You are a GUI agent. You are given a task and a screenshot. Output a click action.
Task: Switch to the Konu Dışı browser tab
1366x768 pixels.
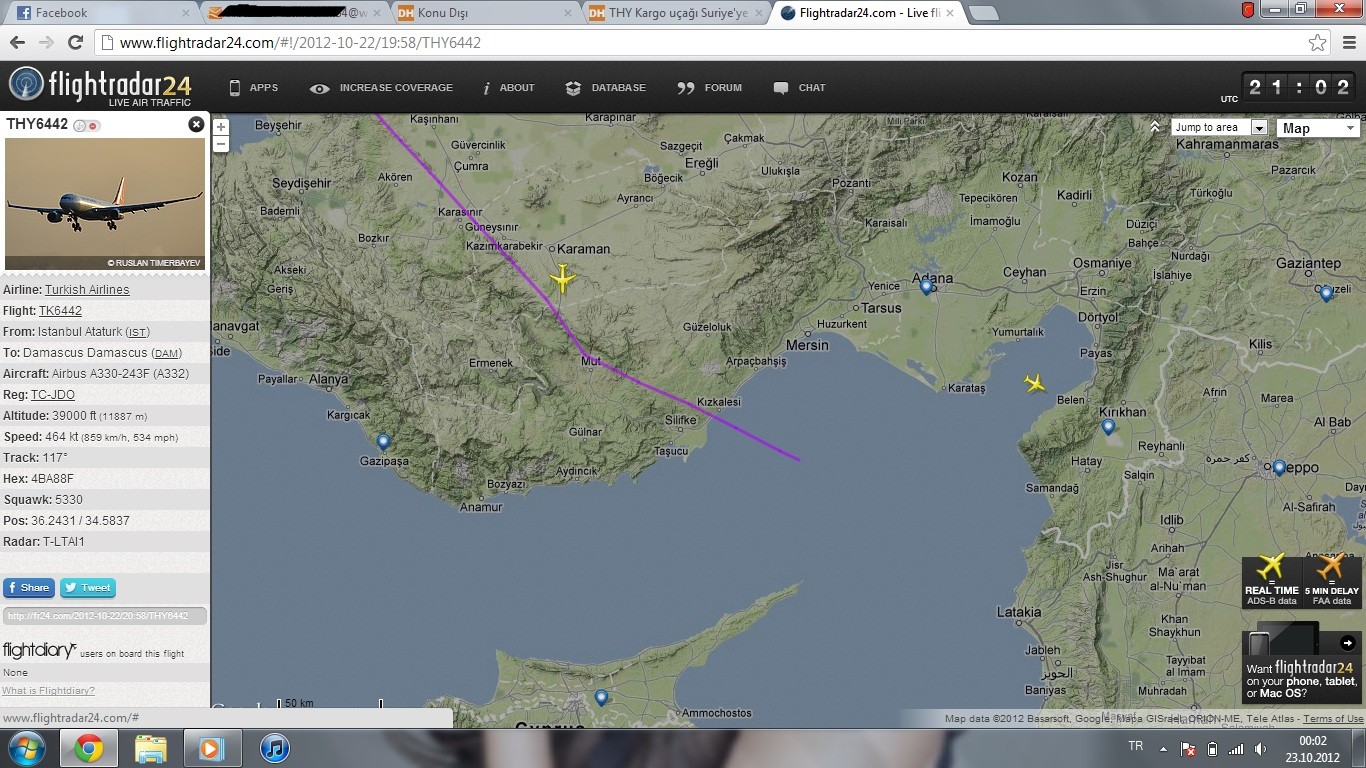[x=483, y=13]
